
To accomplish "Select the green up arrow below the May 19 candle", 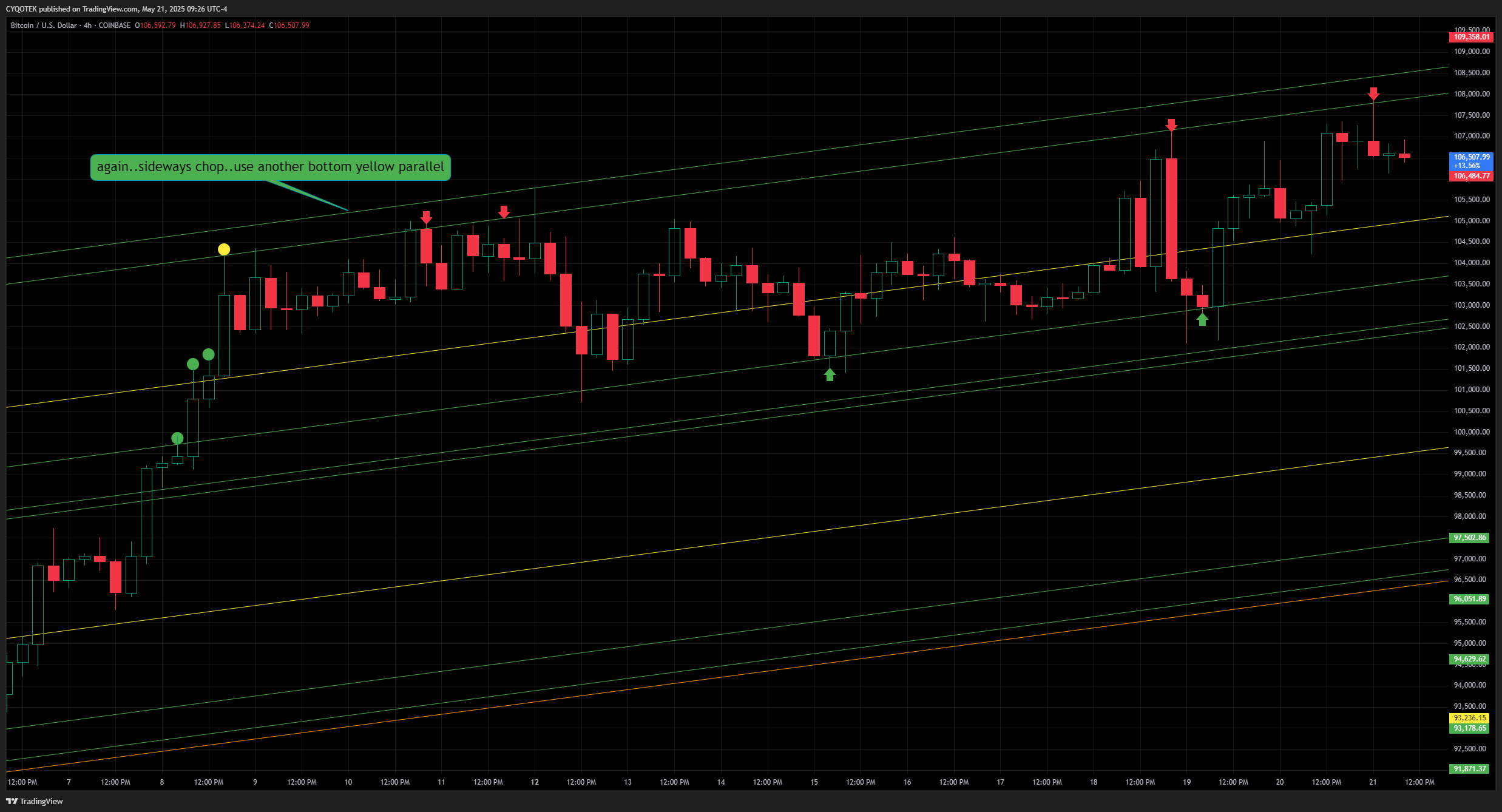I will click(x=1202, y=319).
